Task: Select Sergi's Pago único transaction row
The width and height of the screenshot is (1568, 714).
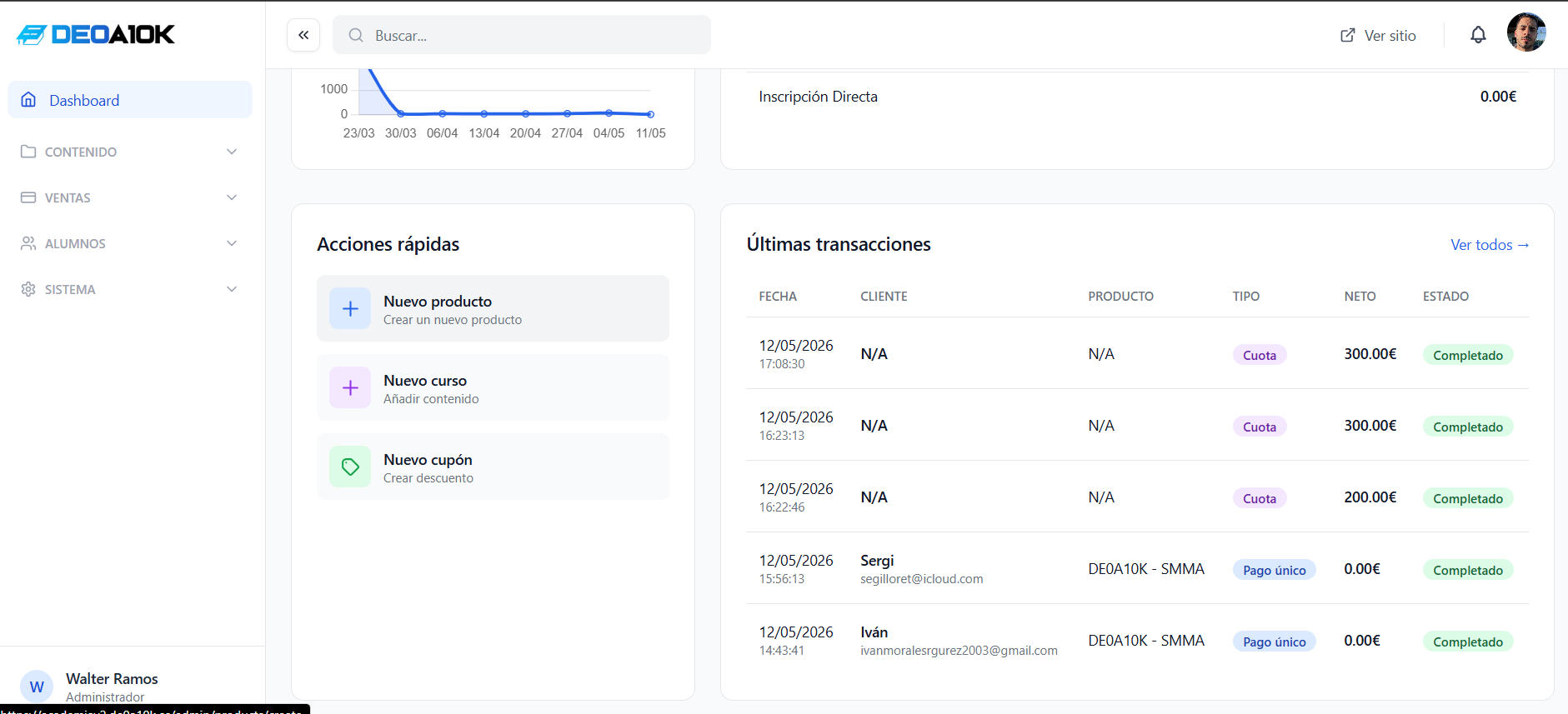Action: click(x=1137, y=568)
